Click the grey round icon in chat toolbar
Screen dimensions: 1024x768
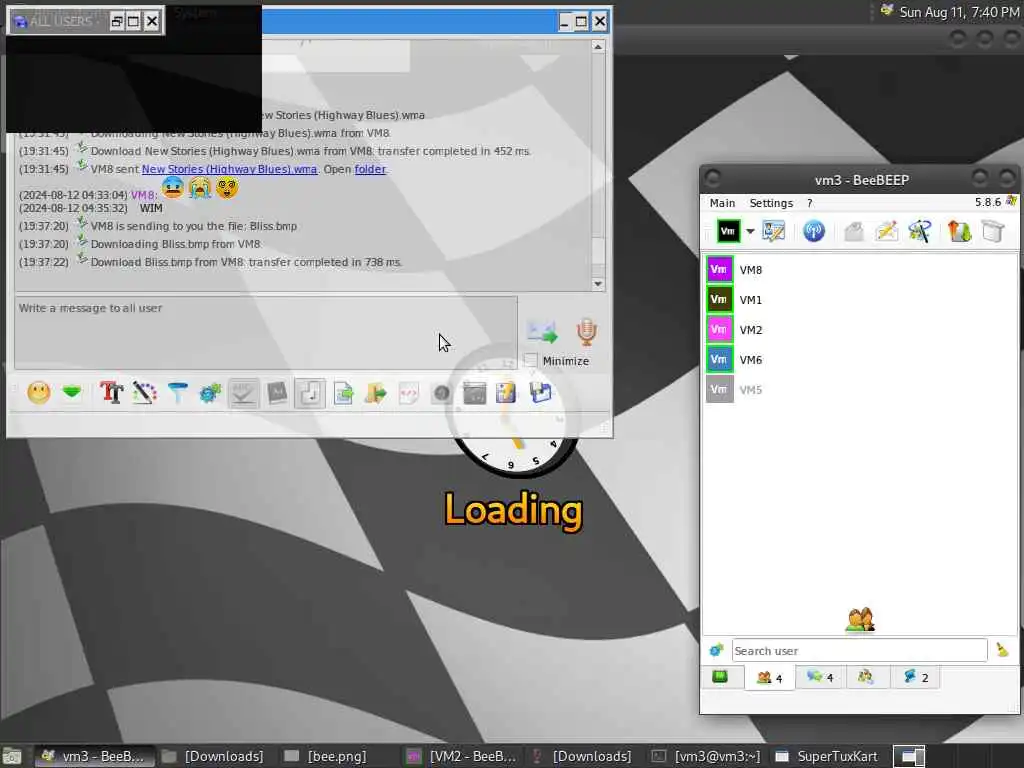[x=441, y=393]
